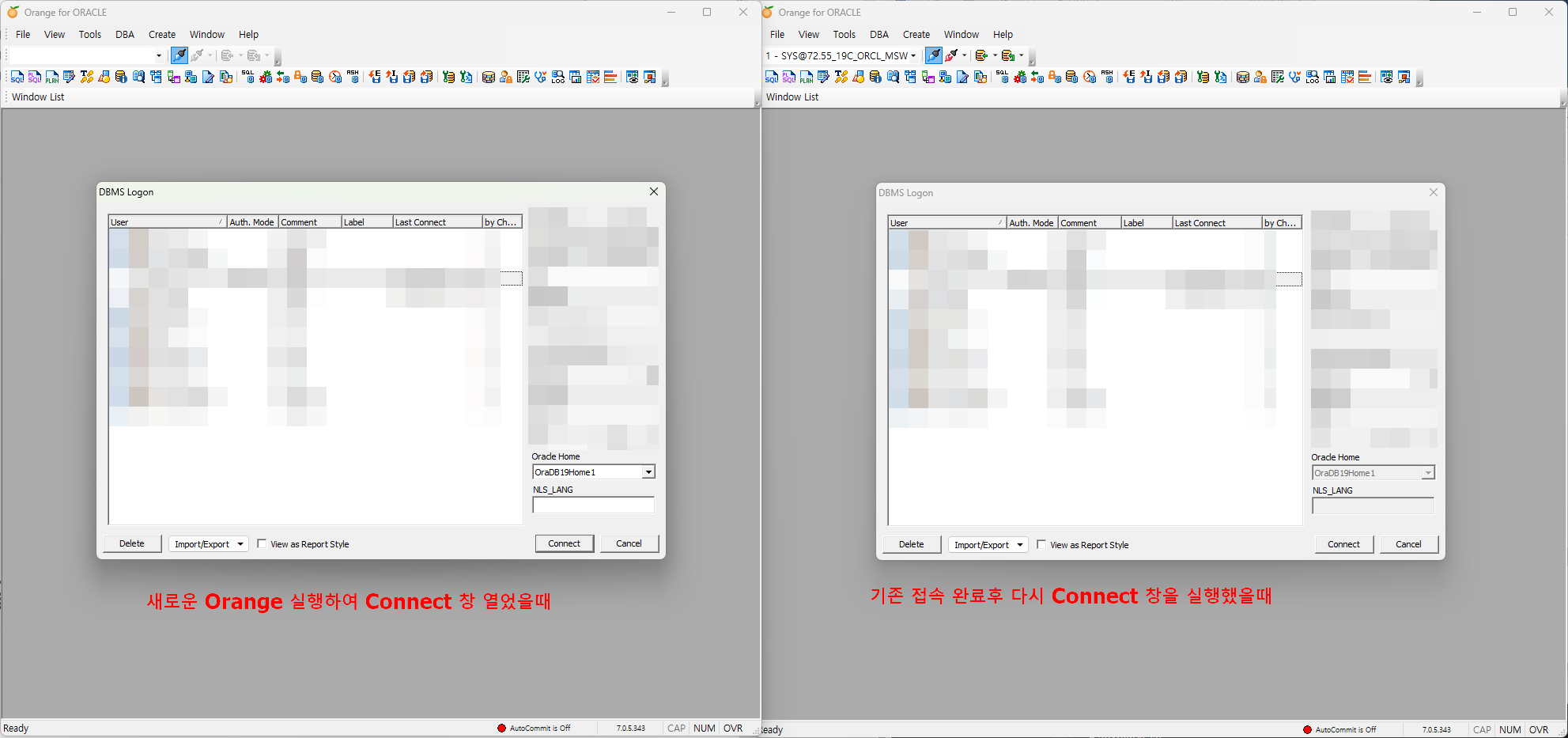This screenshot has height=738, width=1568.
Task: Click lock monitor icon in left window toolbar
Action: 300,77
